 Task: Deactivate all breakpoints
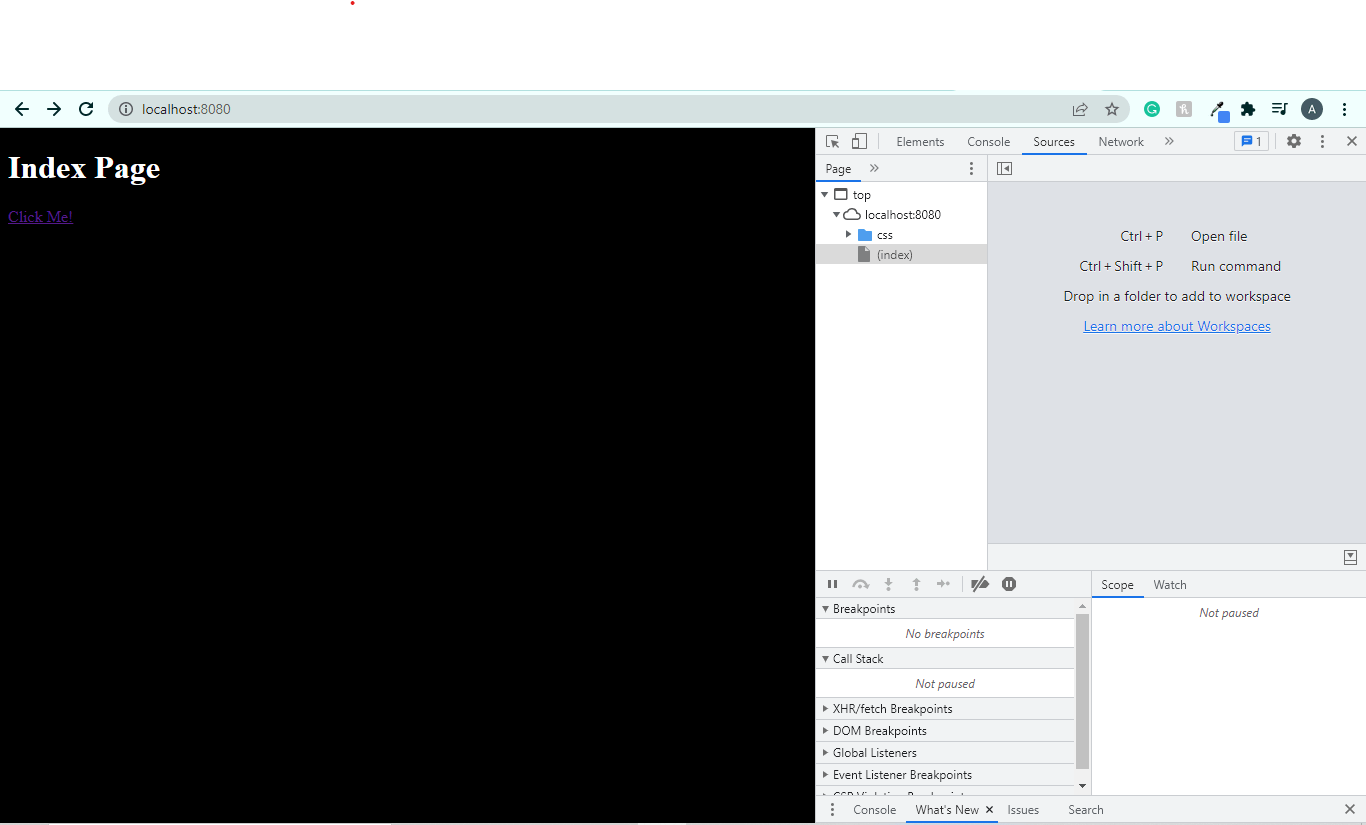(979, 584)
